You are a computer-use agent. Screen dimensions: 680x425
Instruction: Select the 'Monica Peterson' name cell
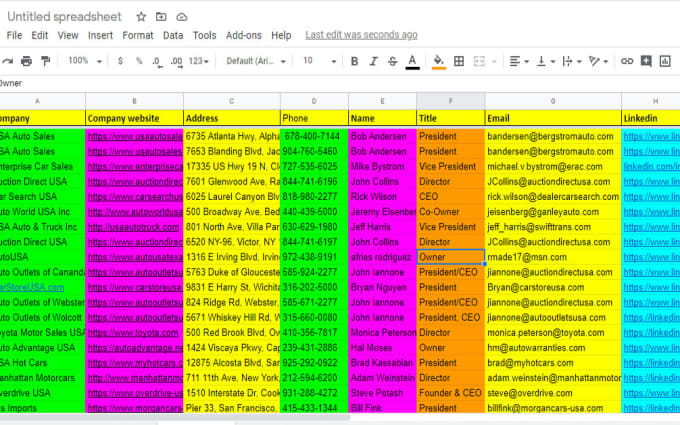pyautogui.click(x=382, y=333)
